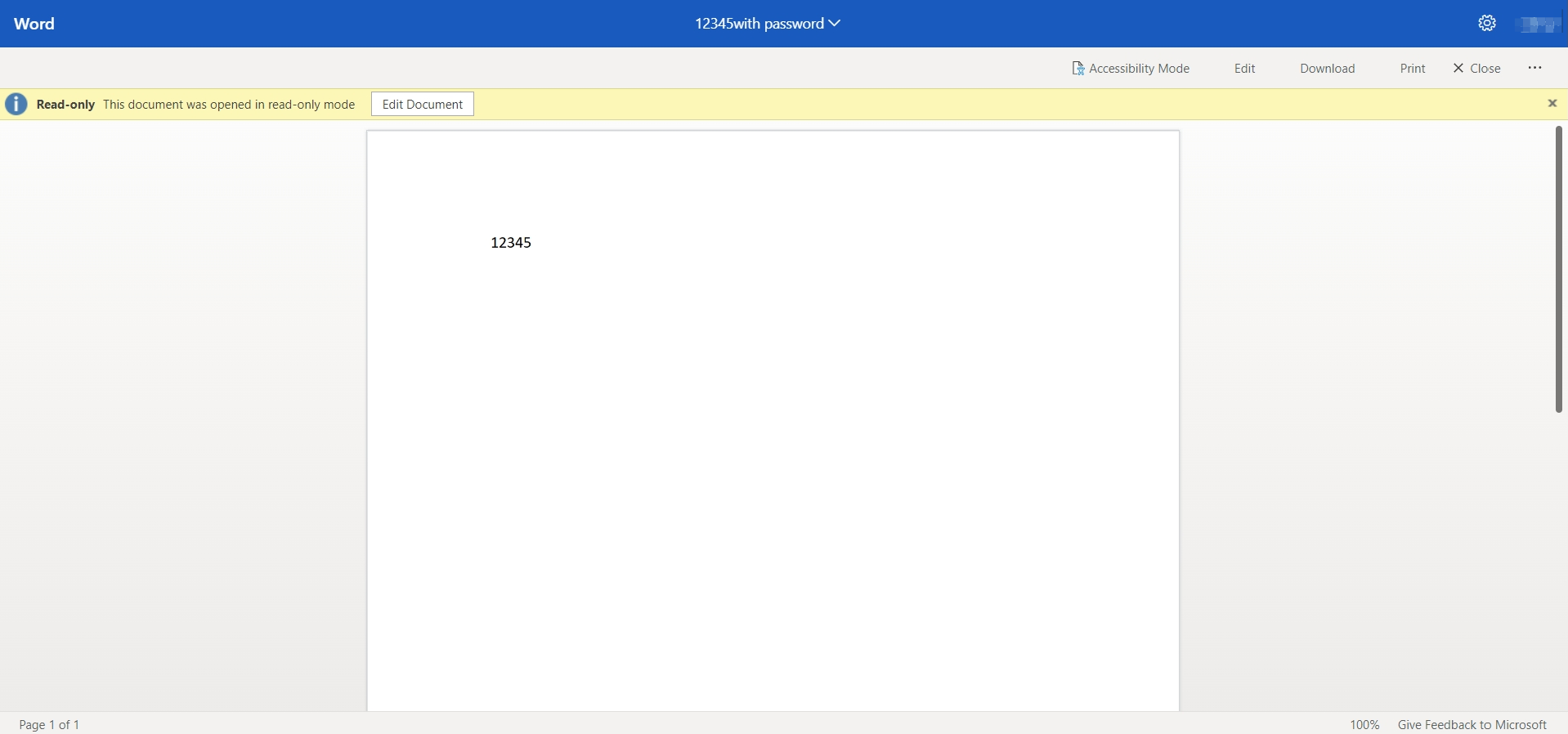The width and height of the screenshot is (1568, 734).
Task: Open Give Feedback to Microsoft link
Action: [1472, 724]
